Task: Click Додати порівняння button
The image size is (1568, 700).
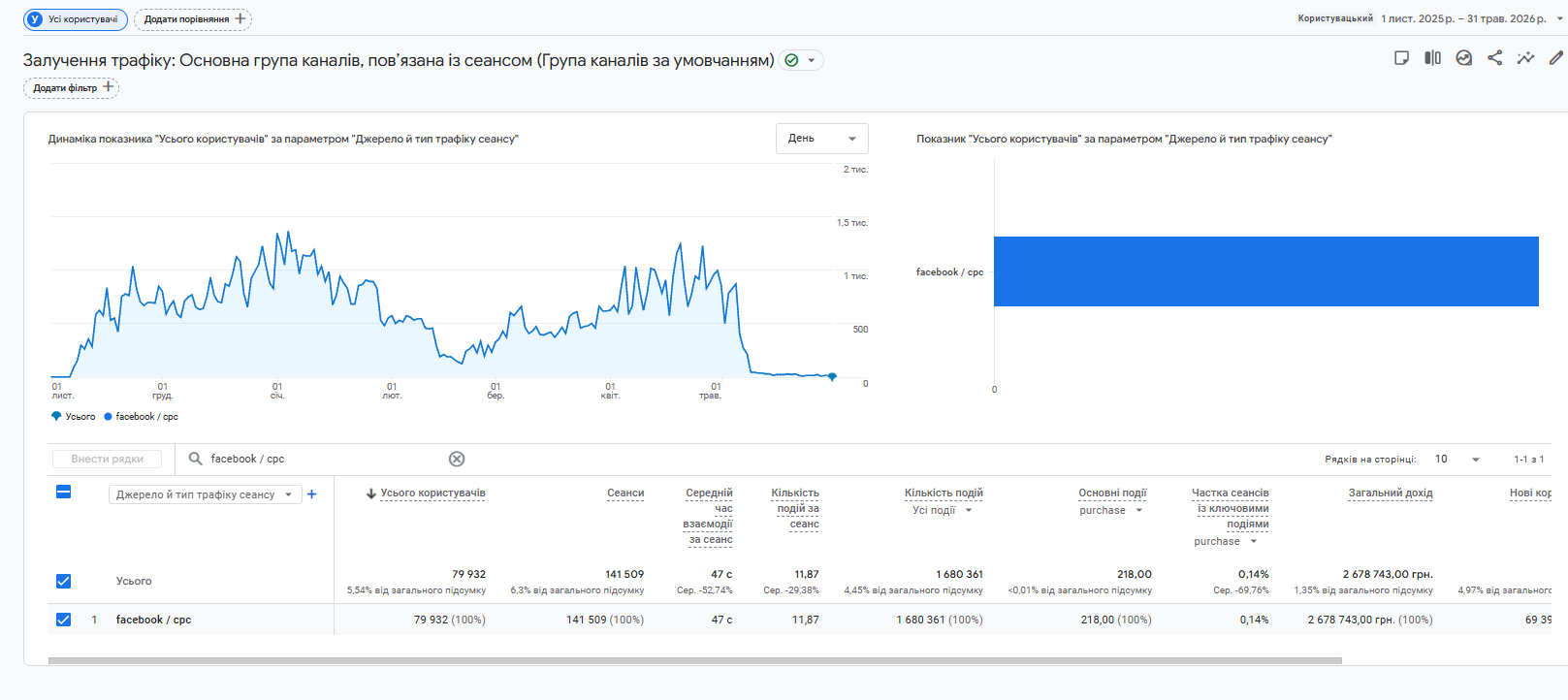Action: 193,19
